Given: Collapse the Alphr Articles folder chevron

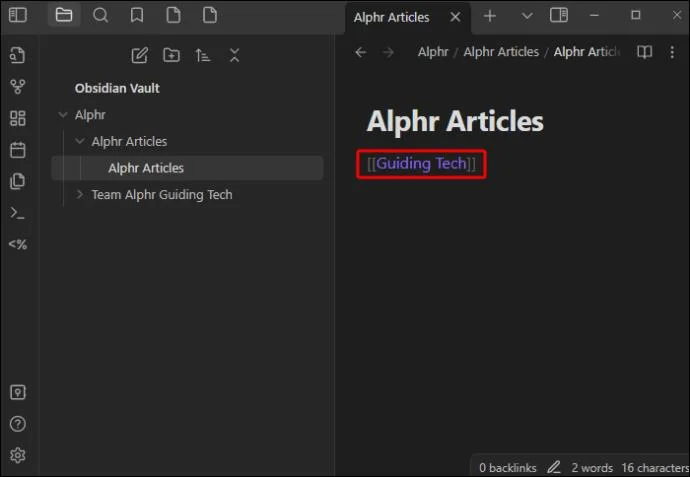Looking at the screenshot, I should coord(80,141).
